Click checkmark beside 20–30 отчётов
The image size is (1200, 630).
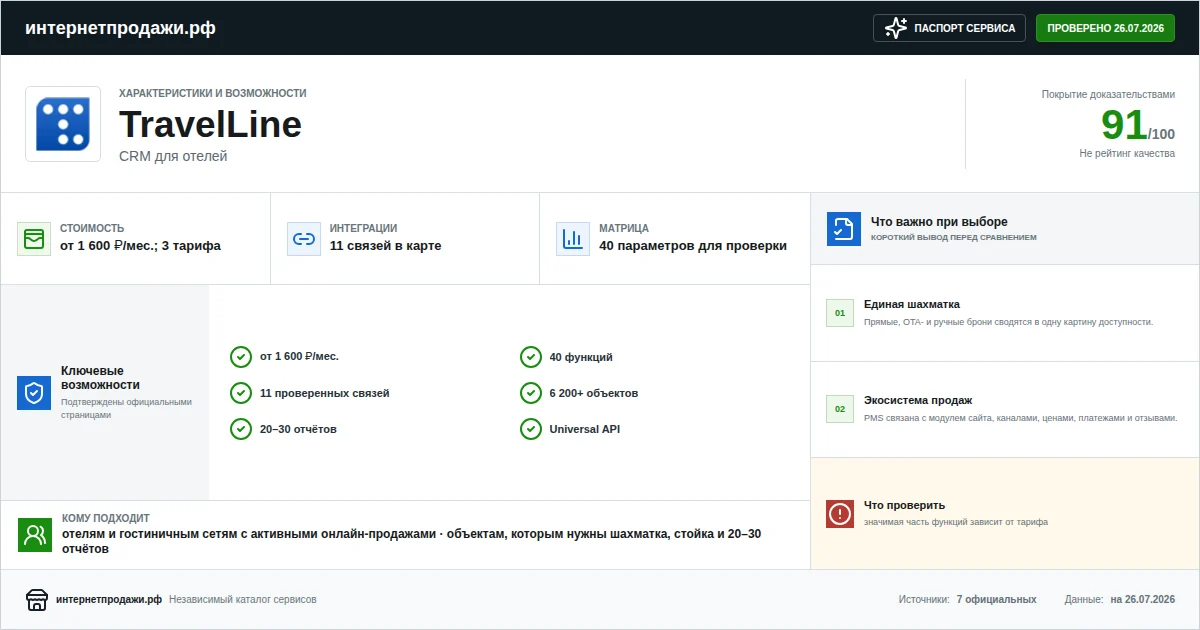click(241, 429)
